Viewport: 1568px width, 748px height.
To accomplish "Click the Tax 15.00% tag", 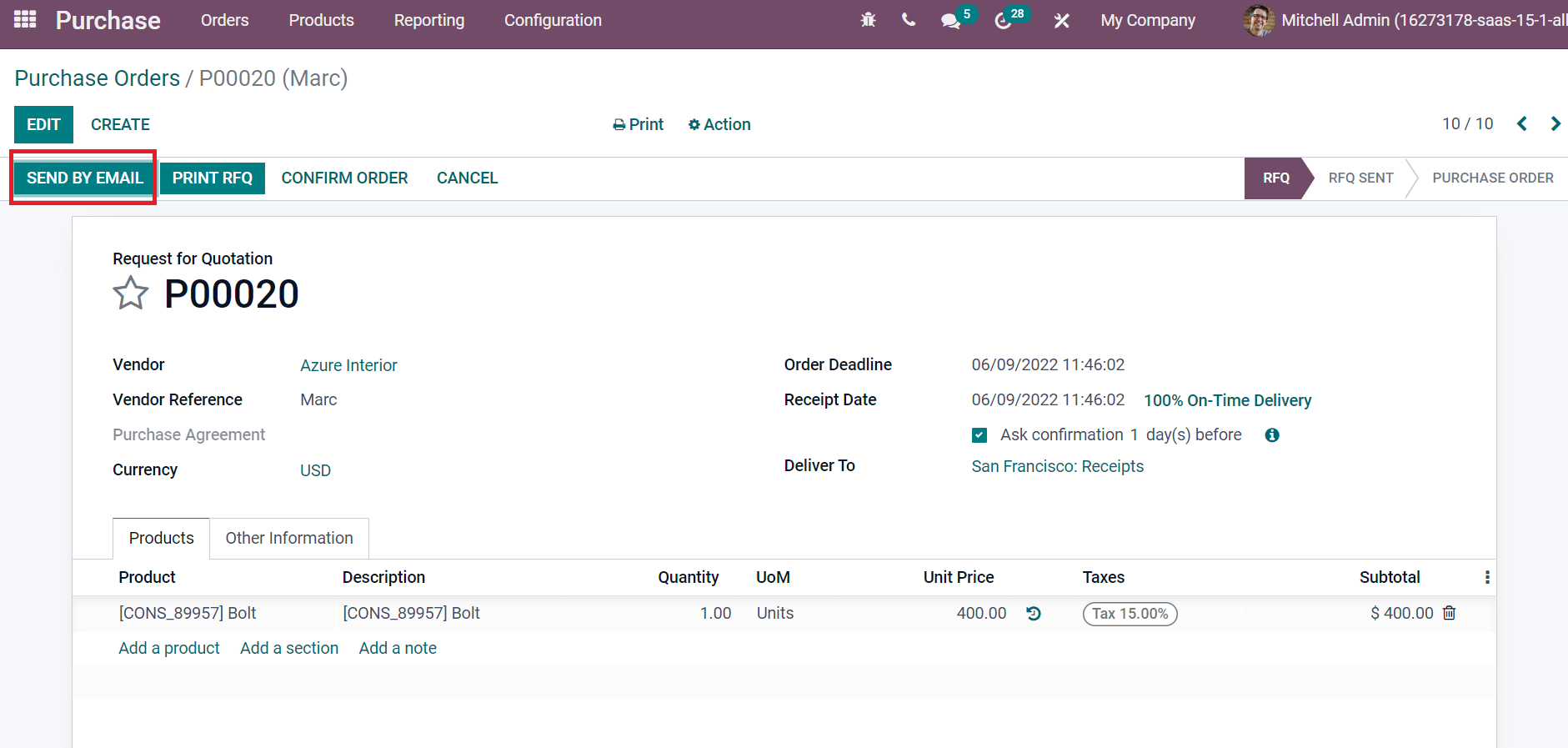I will [1130, 614].
